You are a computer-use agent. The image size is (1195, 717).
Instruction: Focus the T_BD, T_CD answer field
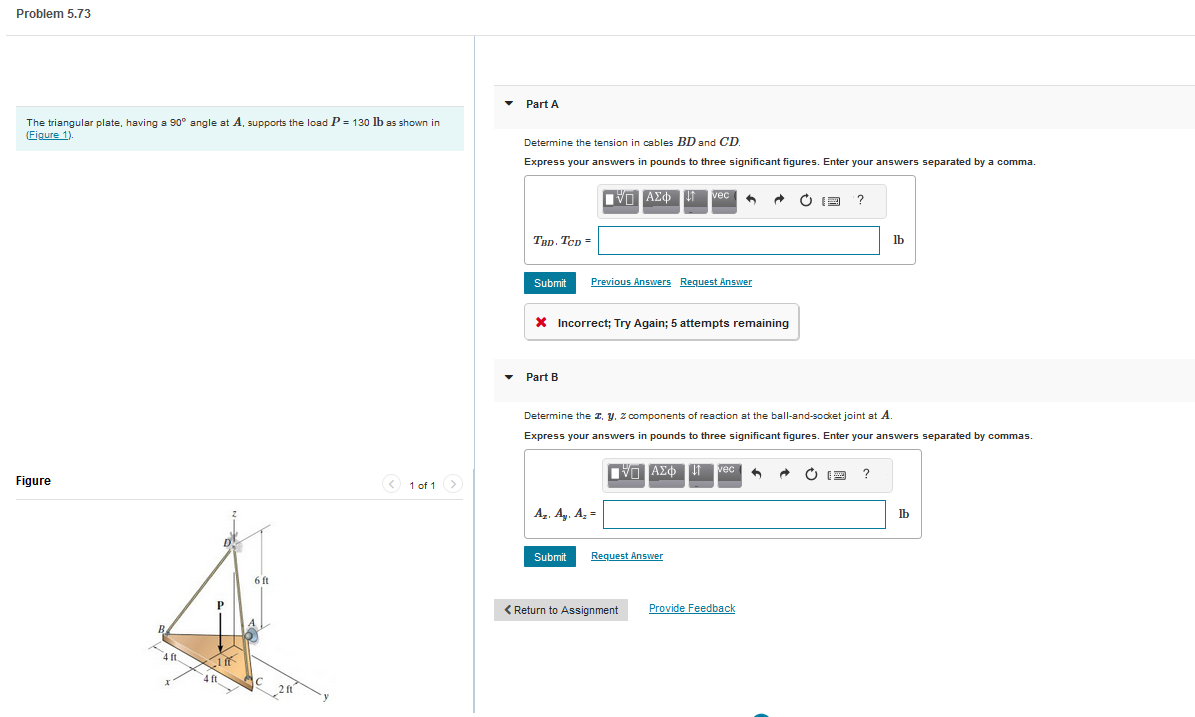click(738, 240)
